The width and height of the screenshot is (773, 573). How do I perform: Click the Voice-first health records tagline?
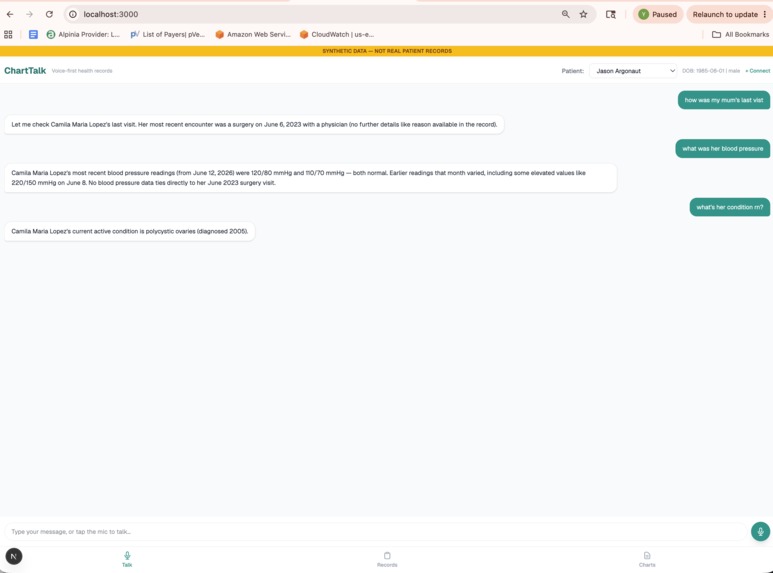point(82,71)
